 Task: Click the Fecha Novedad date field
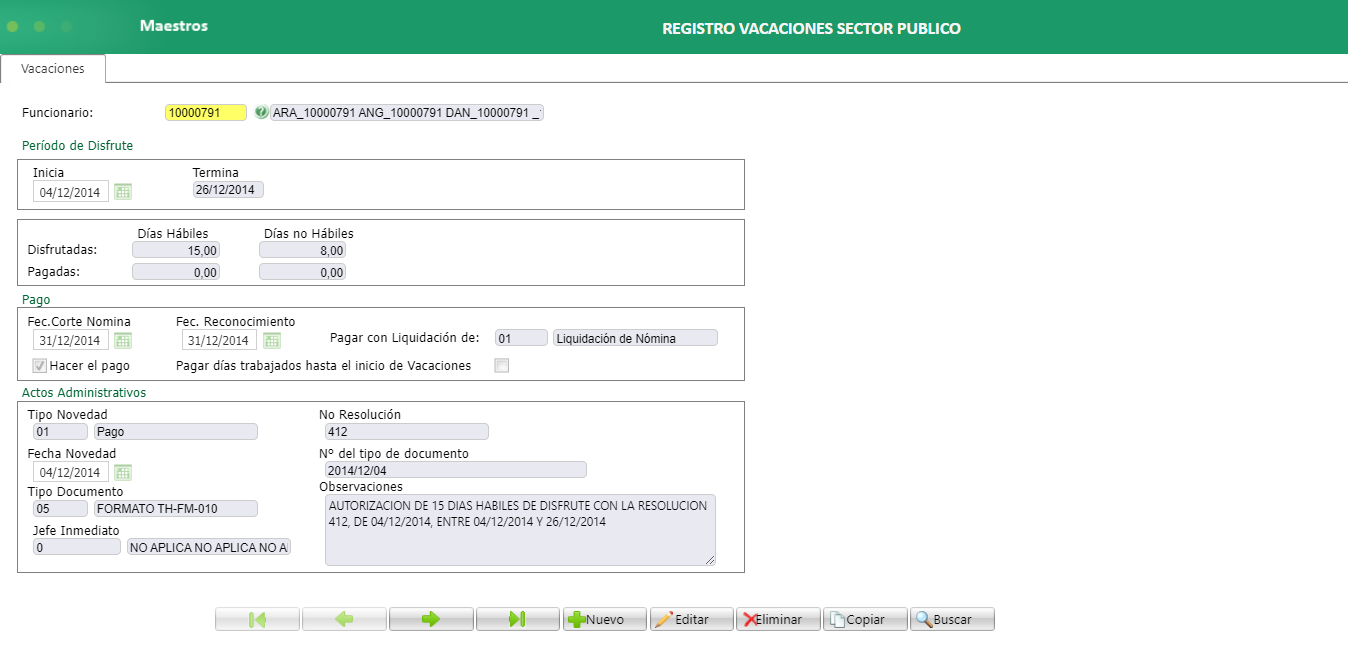click(71, 472)
